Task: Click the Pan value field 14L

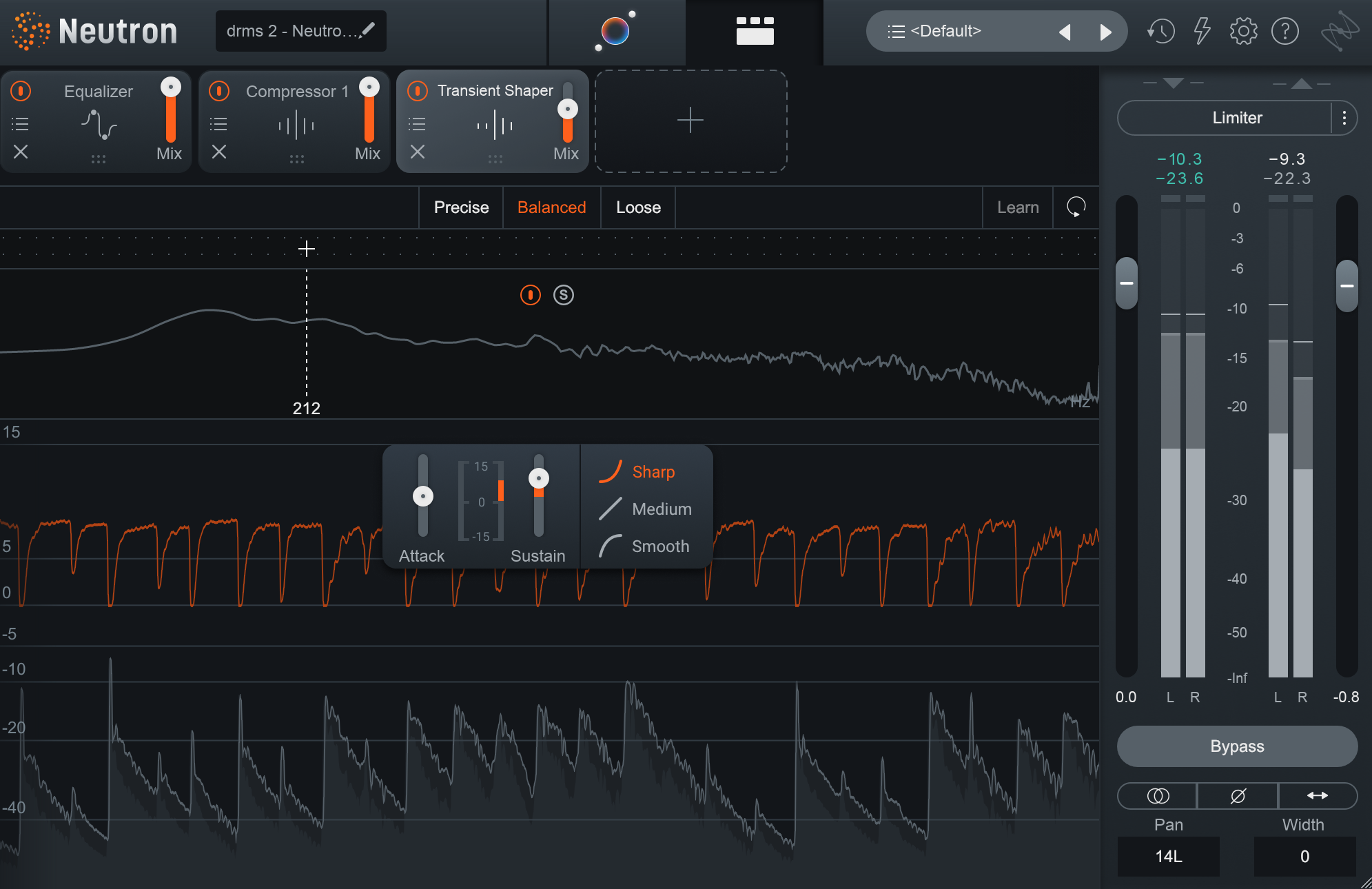Action: pos(1169,857)
